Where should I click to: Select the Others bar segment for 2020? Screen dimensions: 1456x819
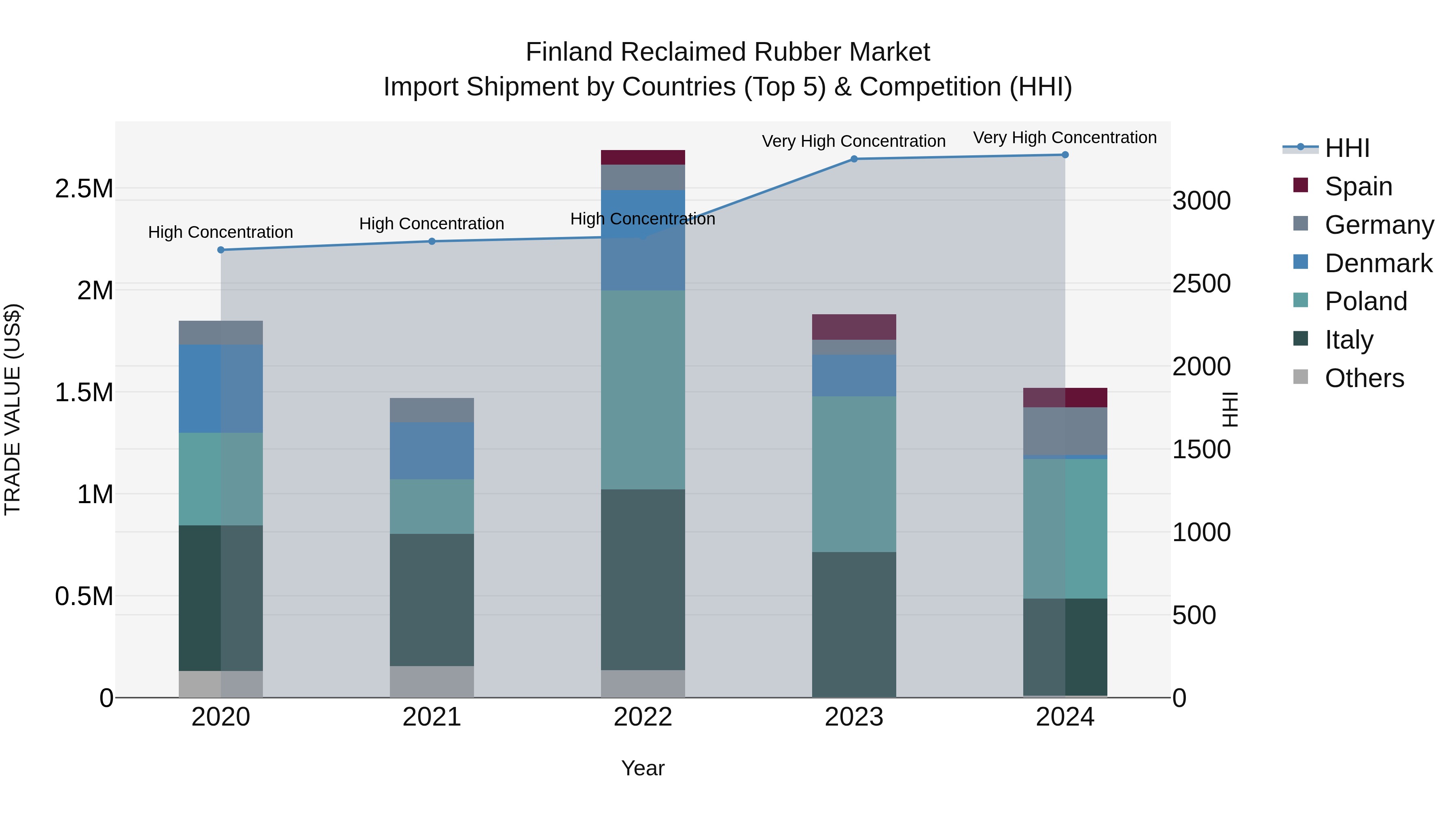click(221, 684)
